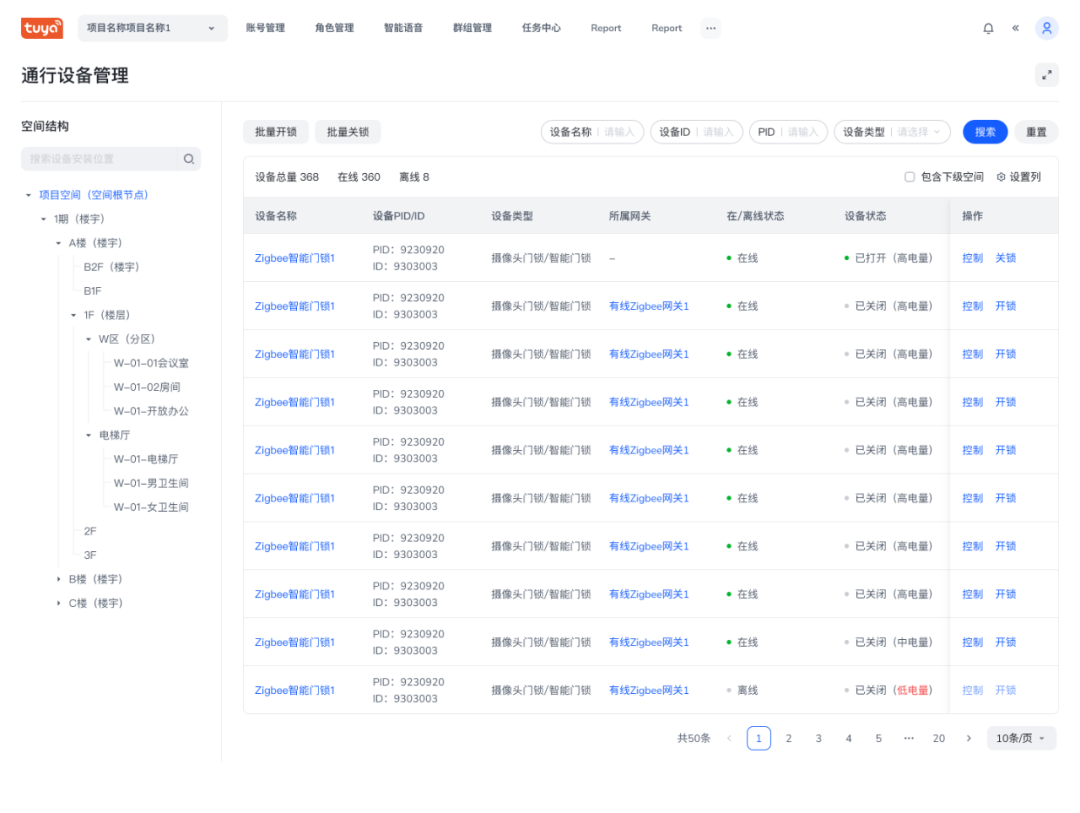Click 关锁 in the opened device row
This screenshot has width=1080, height=813.
[1006, 258]
